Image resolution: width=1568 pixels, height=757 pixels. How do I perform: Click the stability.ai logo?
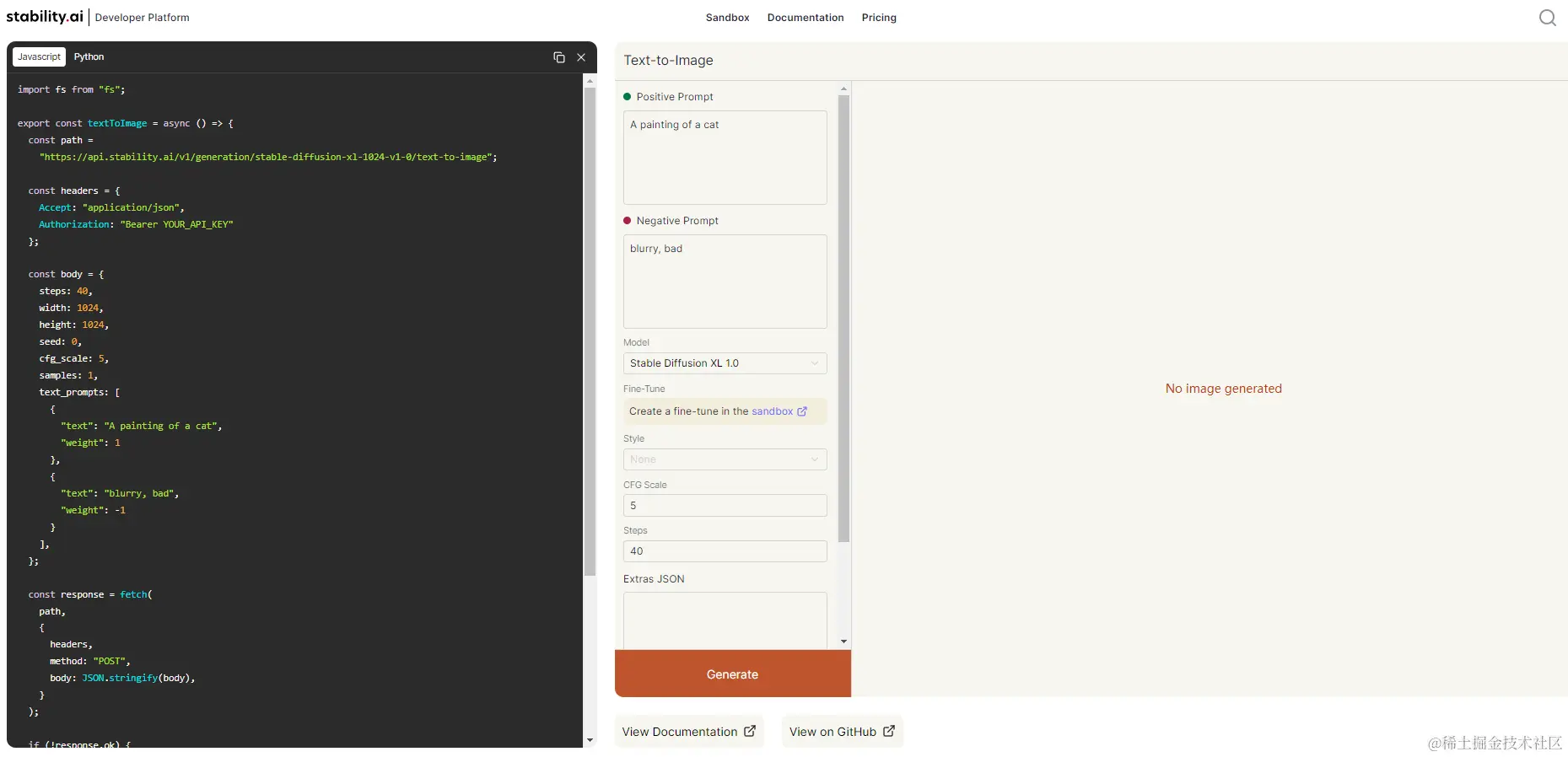(x=45, y=17)
